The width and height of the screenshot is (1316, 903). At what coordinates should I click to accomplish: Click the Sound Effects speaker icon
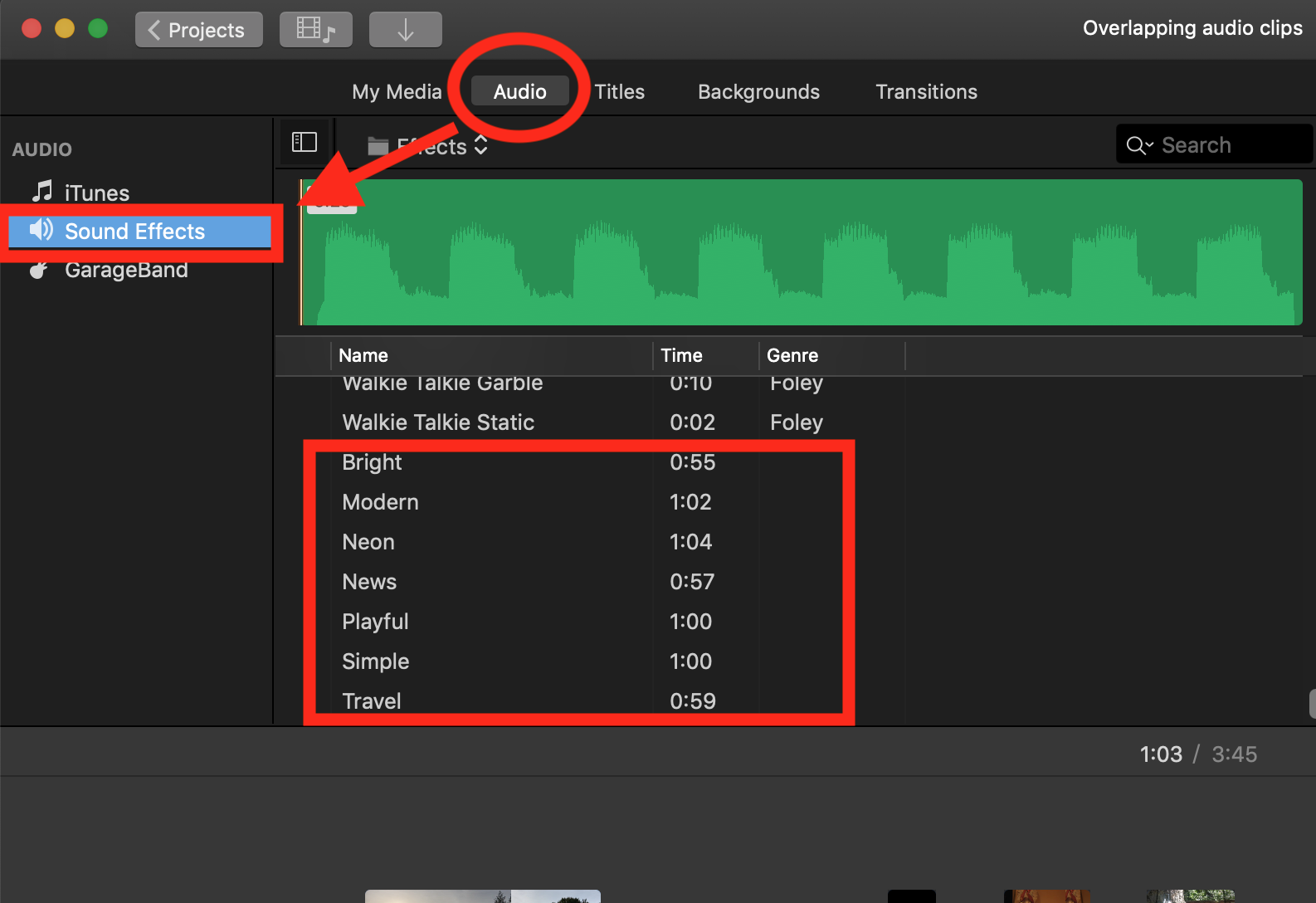[41, 230]
